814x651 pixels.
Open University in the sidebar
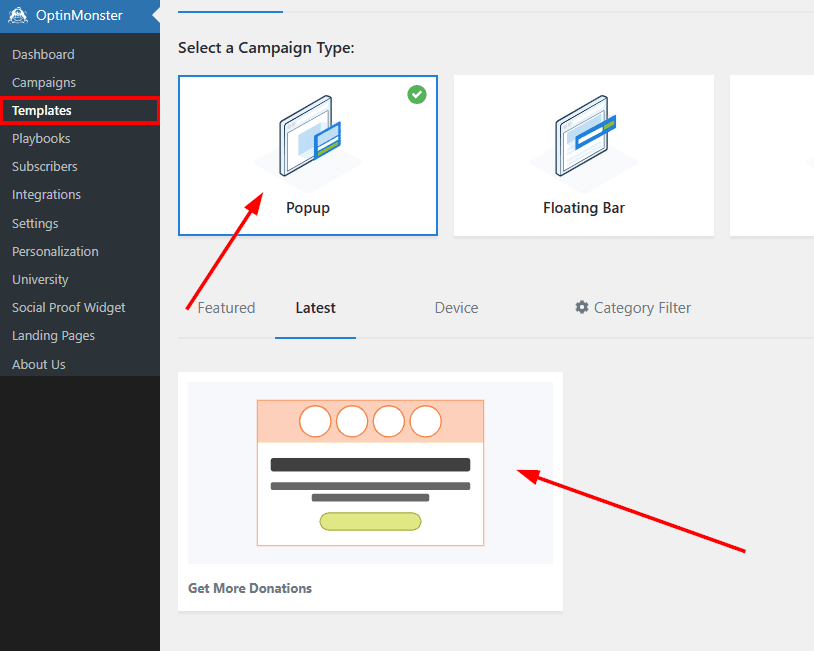coord(40,280)
